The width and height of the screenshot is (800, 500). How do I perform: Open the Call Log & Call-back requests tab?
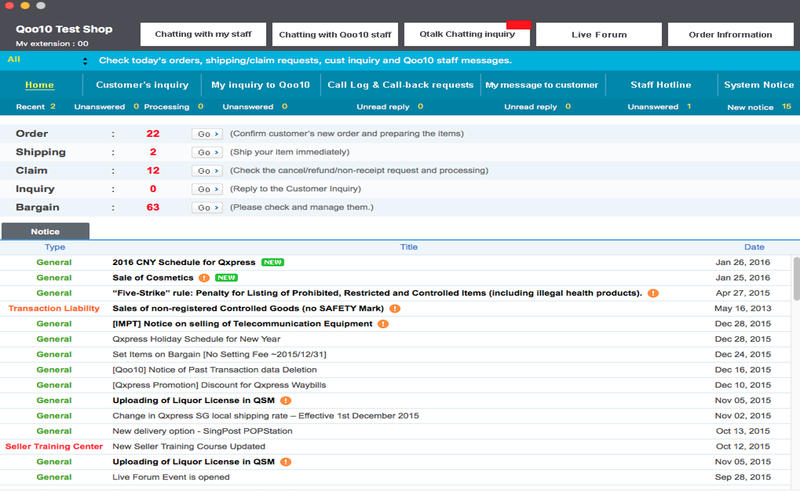pos(399,85)
